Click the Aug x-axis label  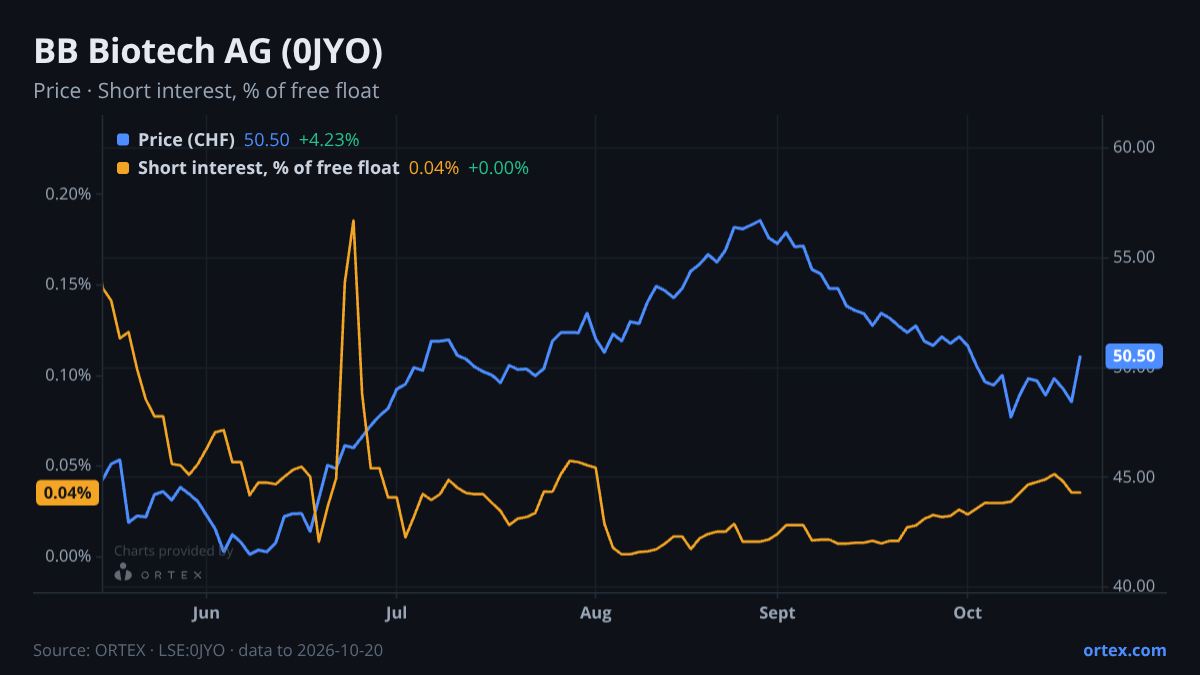tap(595, 613)
